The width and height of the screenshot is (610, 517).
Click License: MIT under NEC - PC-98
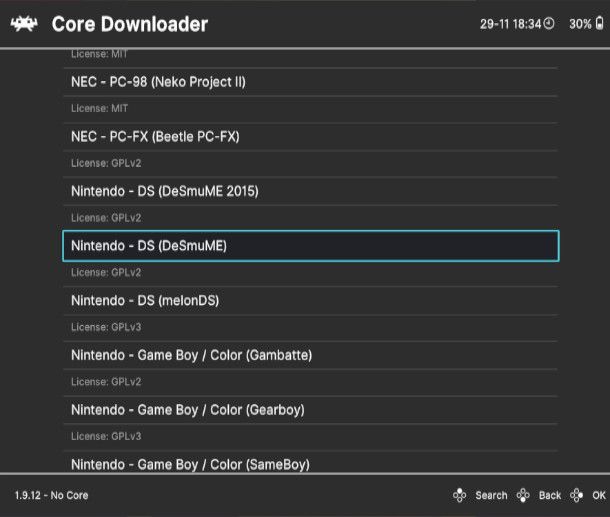[x=99, y=109]
